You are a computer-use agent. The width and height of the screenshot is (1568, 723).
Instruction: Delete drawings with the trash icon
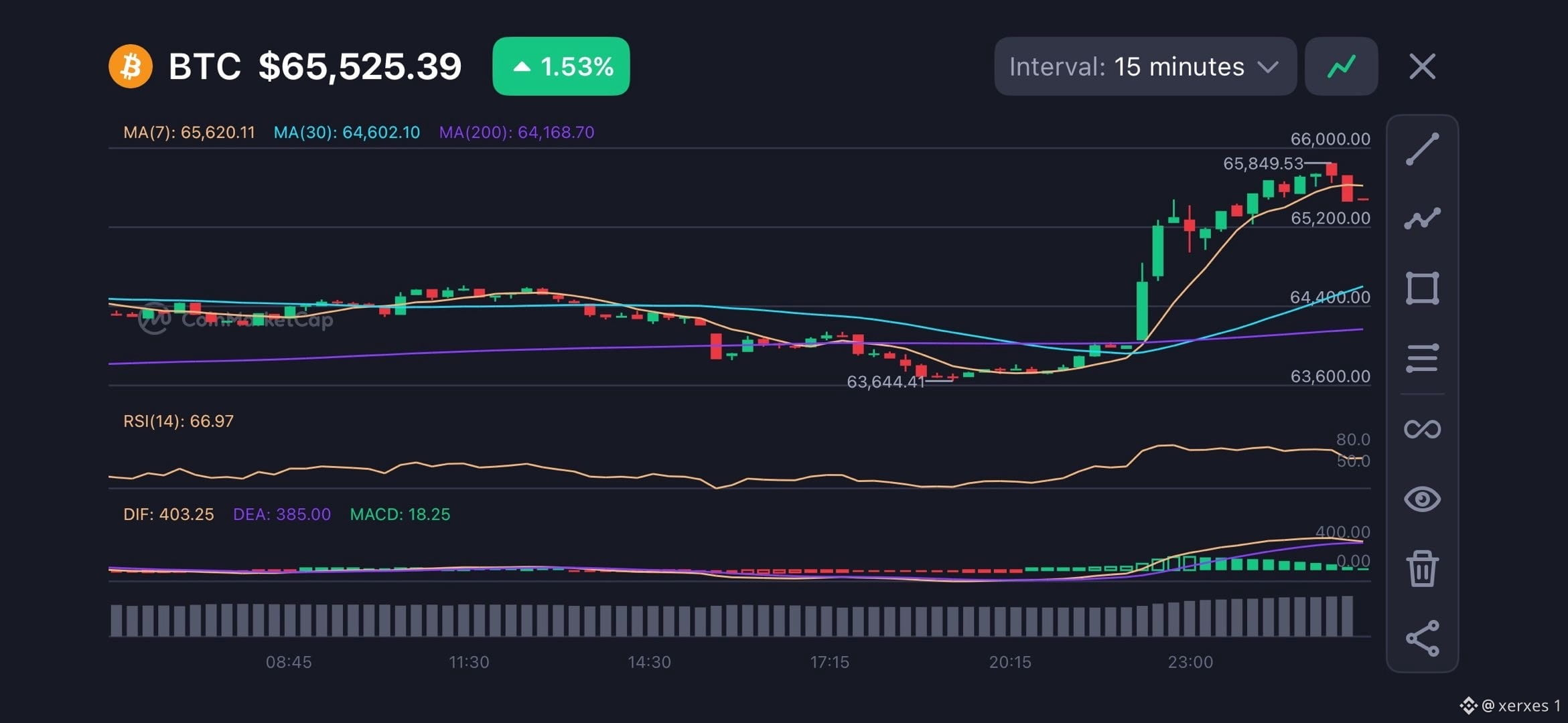(1422, 568)
